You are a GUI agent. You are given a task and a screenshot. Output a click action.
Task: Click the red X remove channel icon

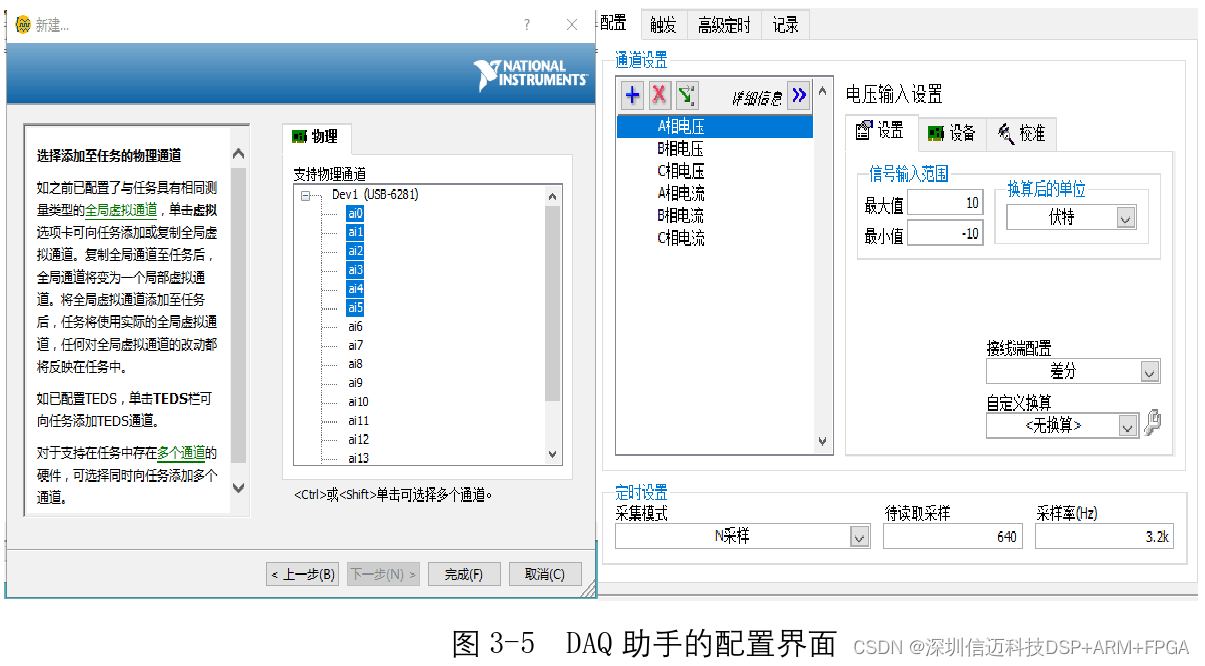tap(659, 95)
